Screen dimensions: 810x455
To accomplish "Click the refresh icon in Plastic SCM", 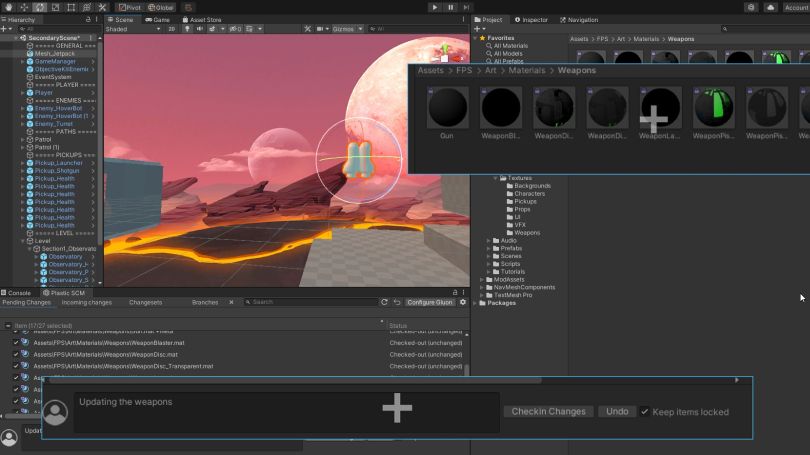I will click(x=384, y=302).
